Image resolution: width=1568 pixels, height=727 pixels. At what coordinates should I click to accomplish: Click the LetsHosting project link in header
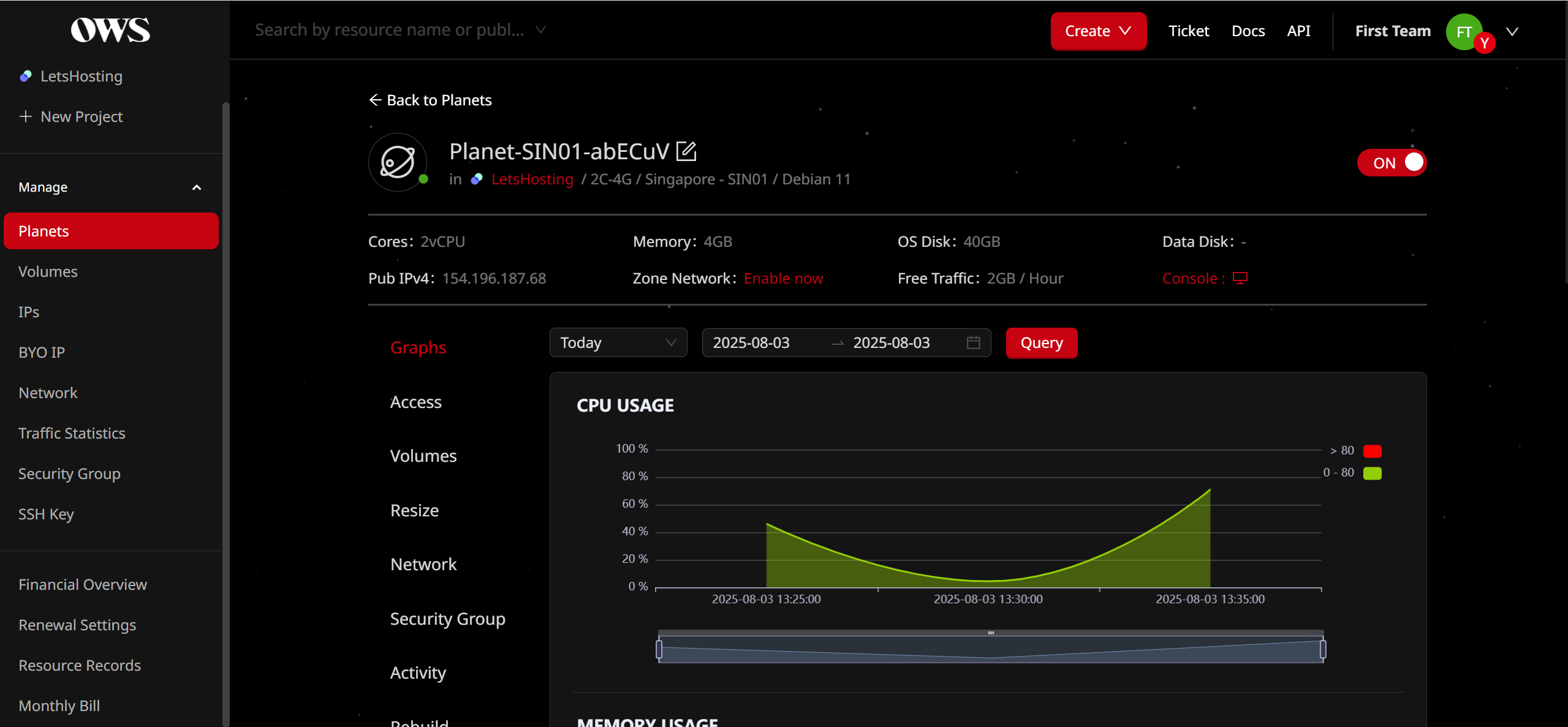click(532, 179)
